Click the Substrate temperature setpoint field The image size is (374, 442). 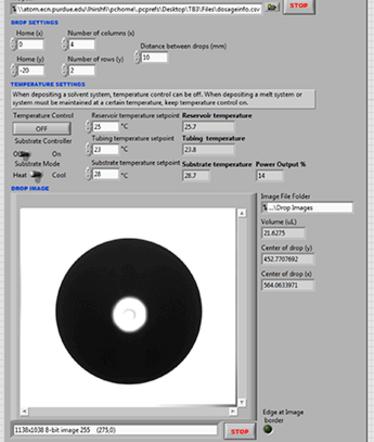click(105, 174)
